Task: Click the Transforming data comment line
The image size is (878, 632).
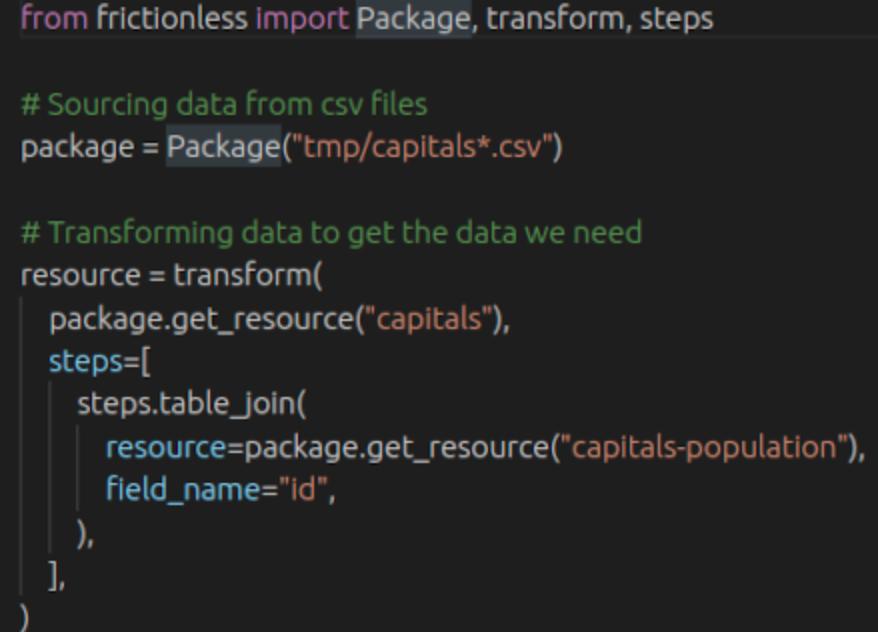Action: click(x=331, y=232)
